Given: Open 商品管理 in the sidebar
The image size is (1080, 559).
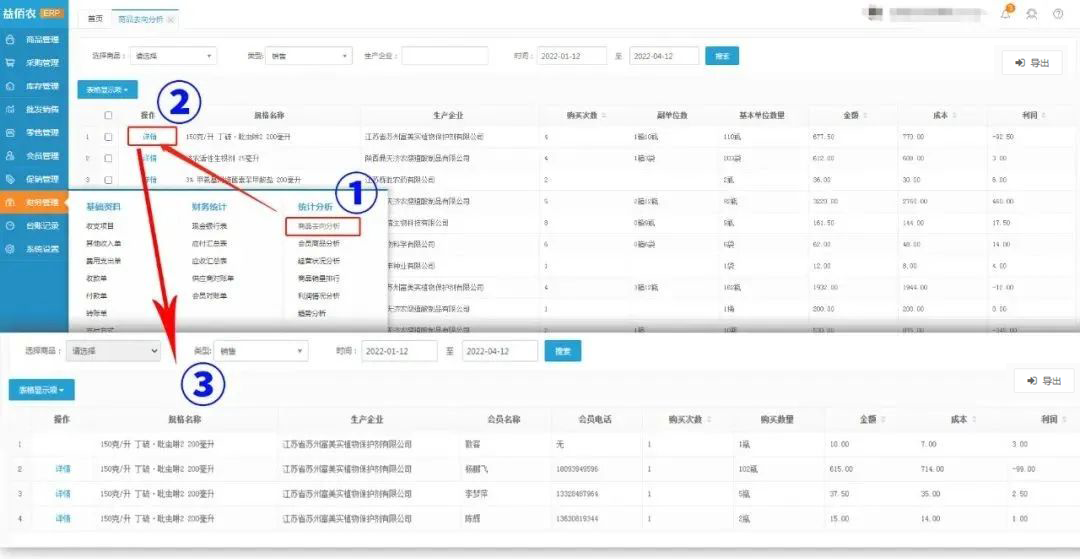Looking at the screenshot, I should coord(36,40).
